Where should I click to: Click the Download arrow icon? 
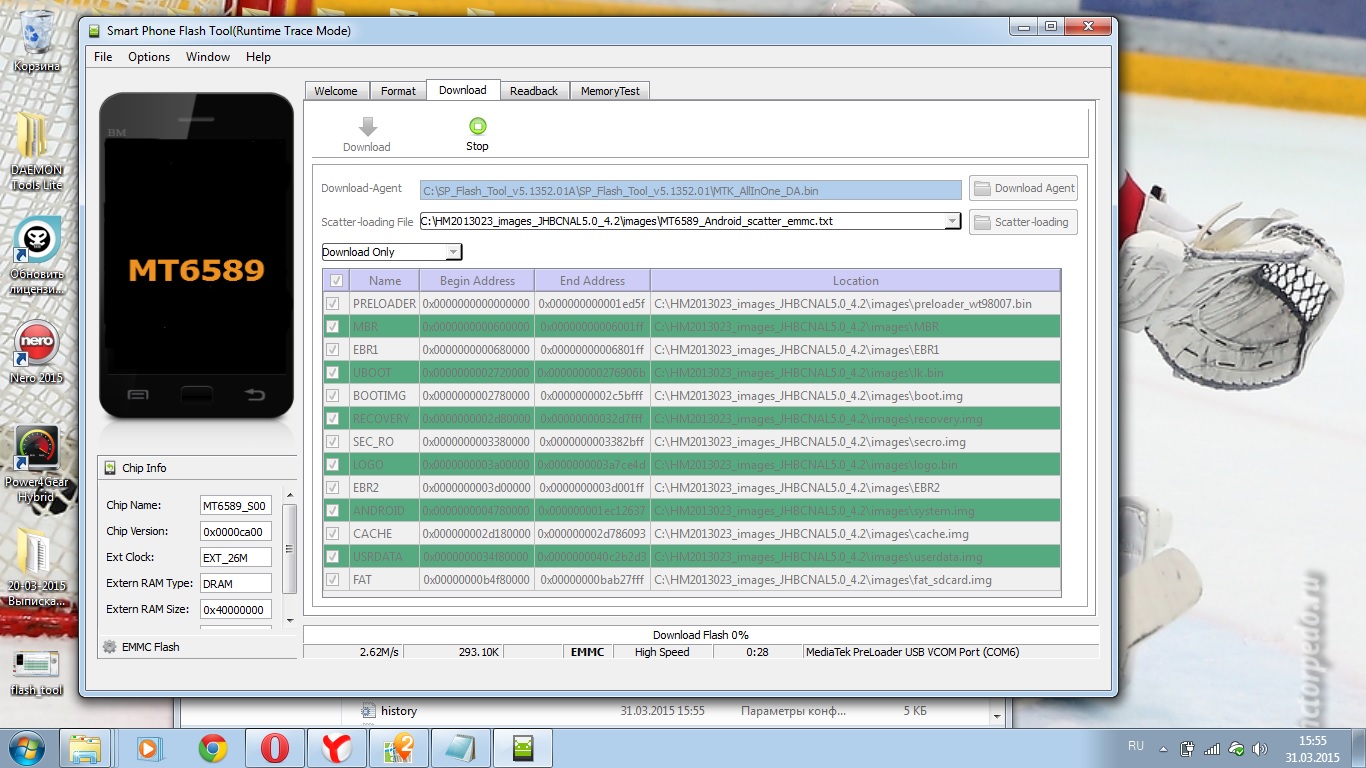[367, 127]
